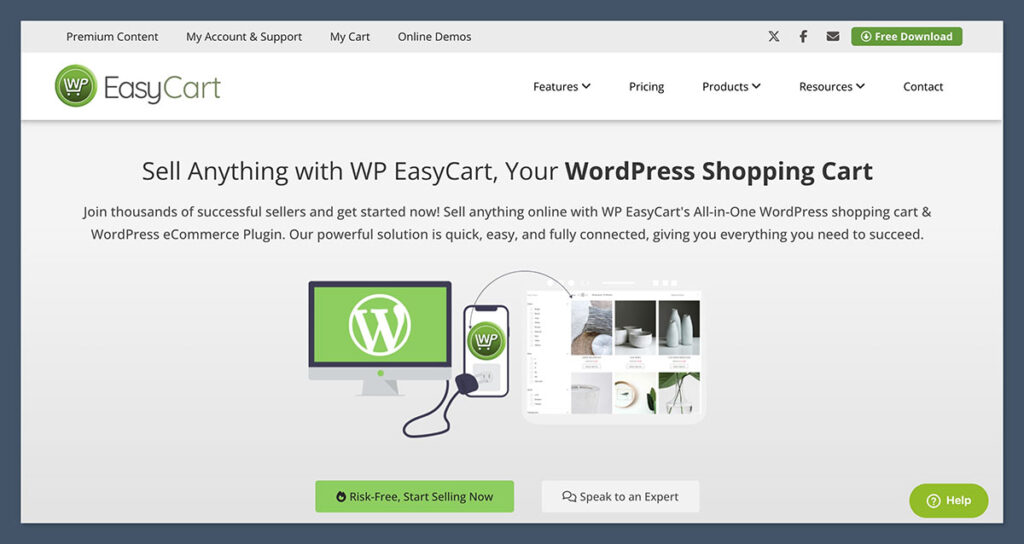Screen dimensions: 1024x544
Task: Click the WP cart badge on the phone
Action: tap(486, 340)
